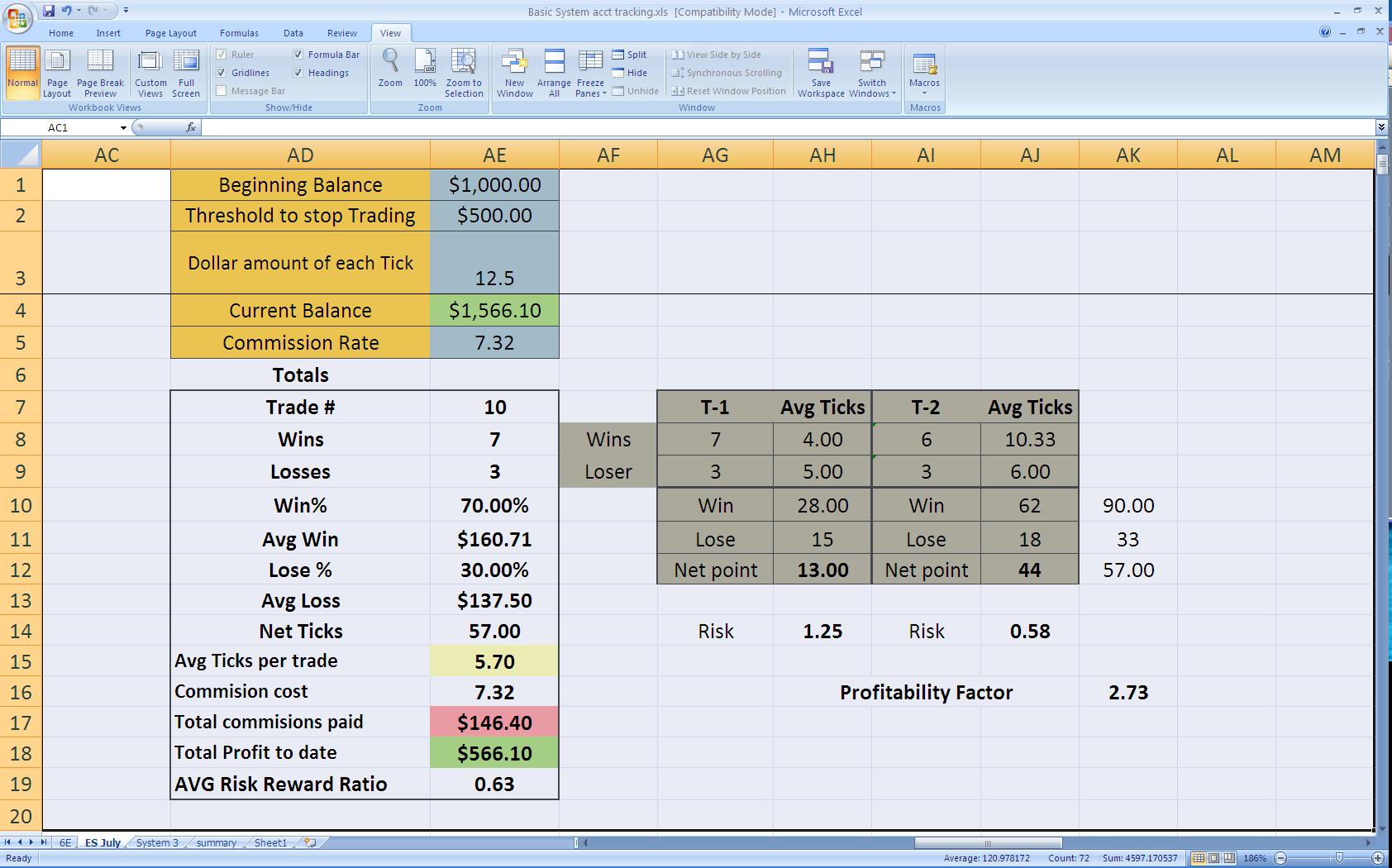Viewport: 1392px width, 868px height.
Task: Undo last action in Quick Access toolbar
Action: [x=67, y=11]
